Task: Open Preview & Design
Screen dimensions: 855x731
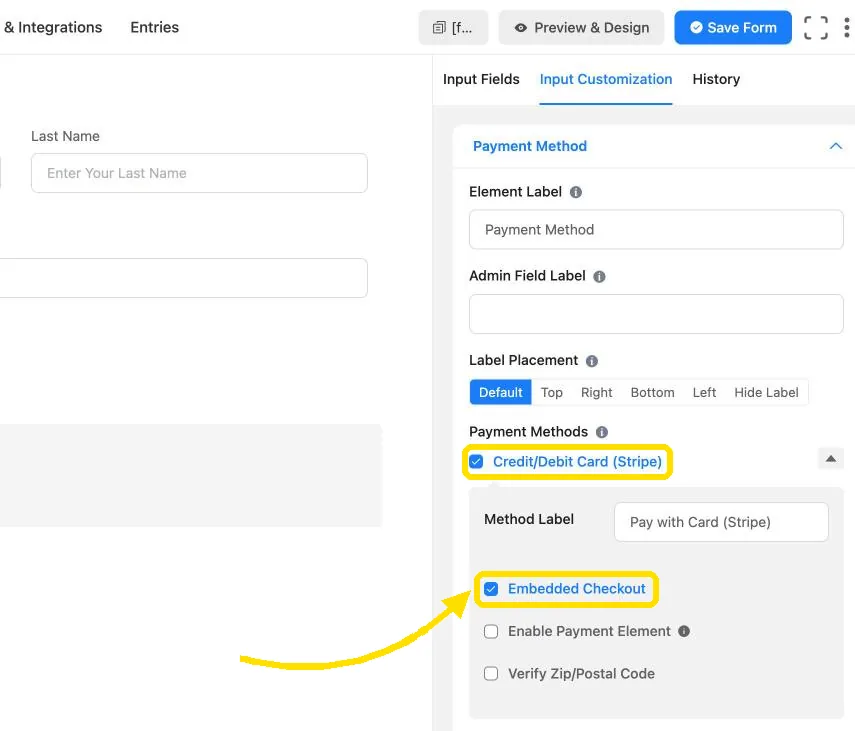Action: click(x=581, y=27)
